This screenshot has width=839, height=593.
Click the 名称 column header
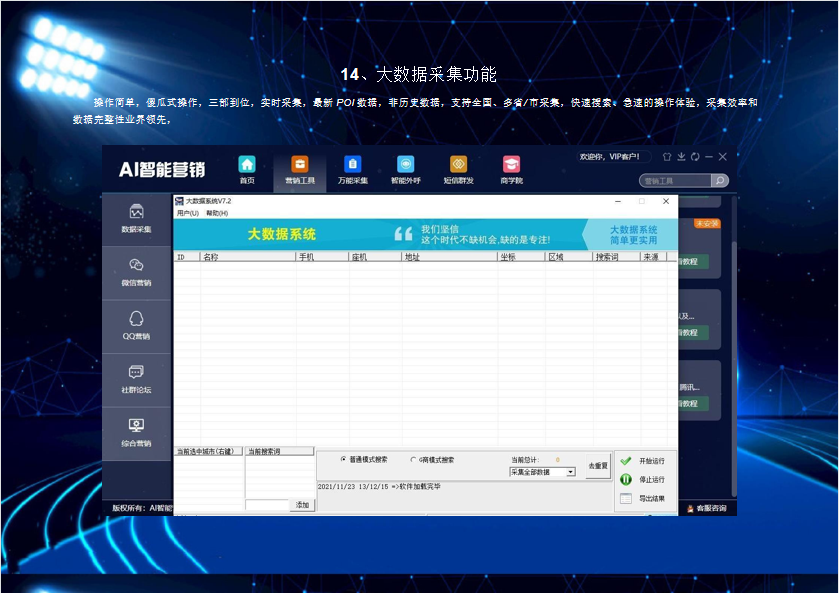click(248, 257)
